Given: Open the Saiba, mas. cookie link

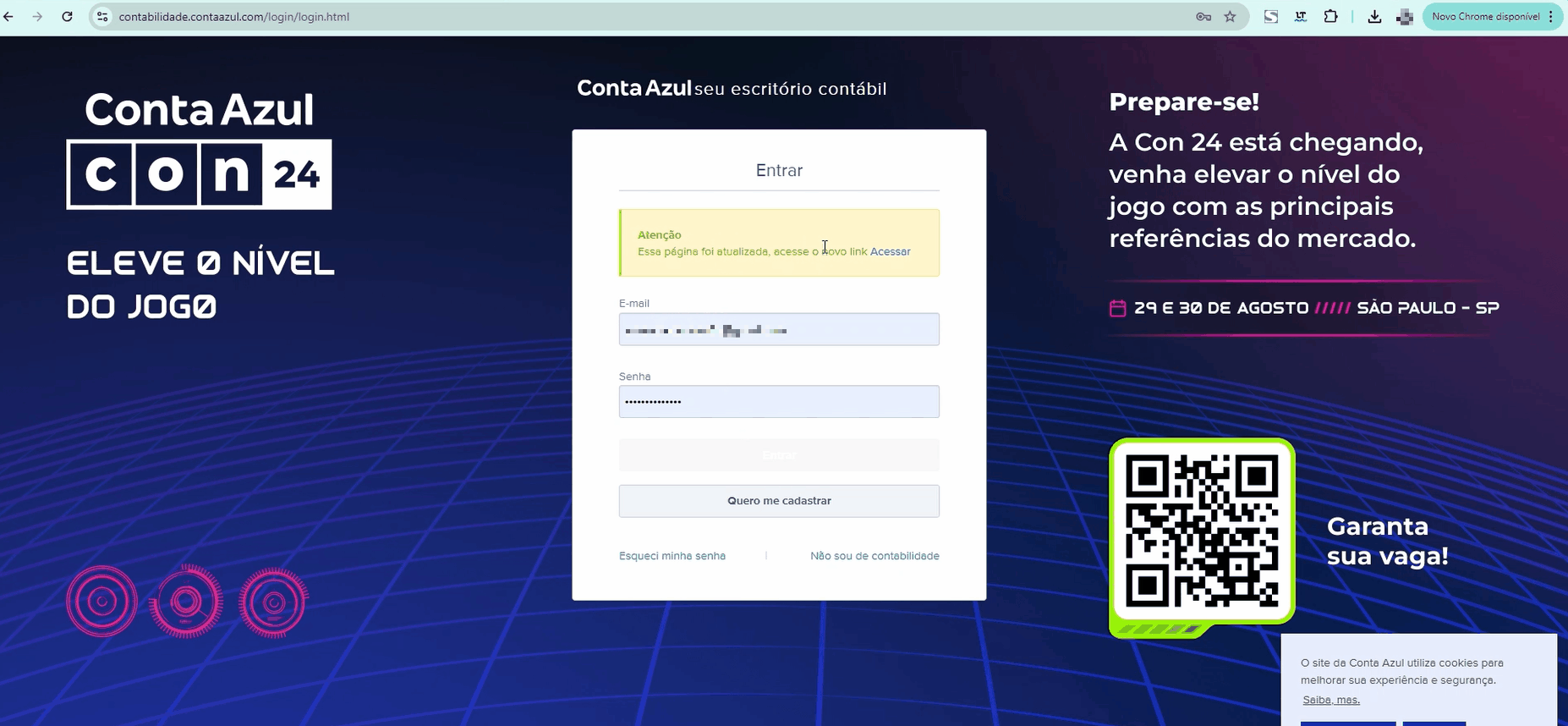Looking at the screenshot, I should (x=1331, y=700).
